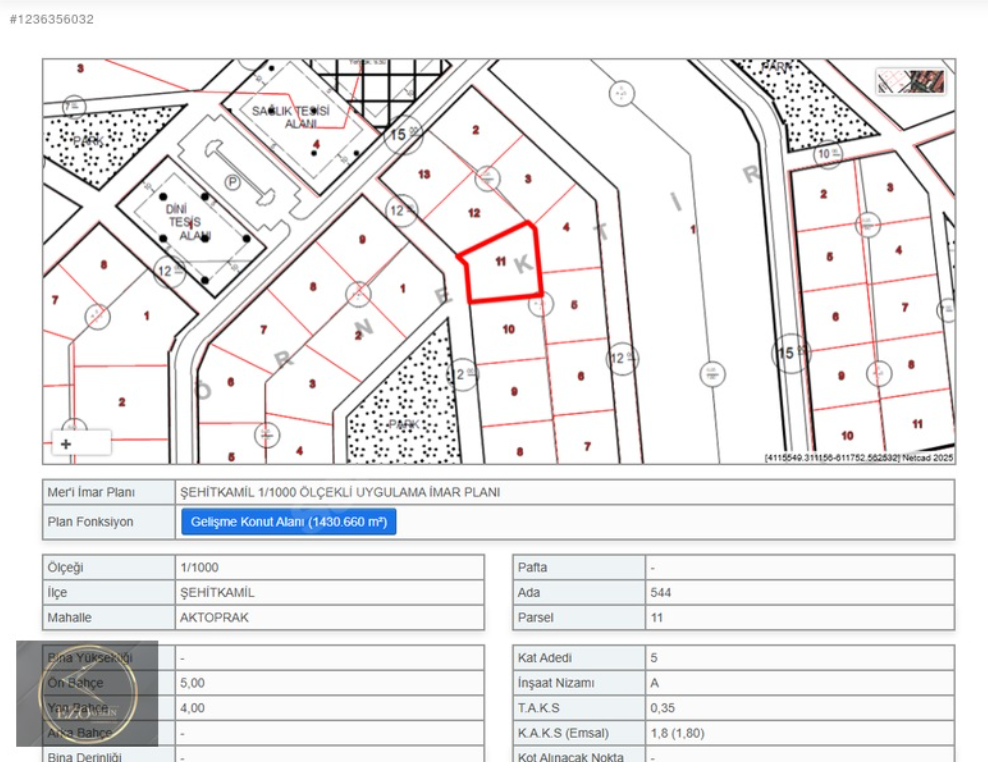Click the İnşaat Nizamı label cell
This screenshot has width=988, height=762.
tap(579, 683)
